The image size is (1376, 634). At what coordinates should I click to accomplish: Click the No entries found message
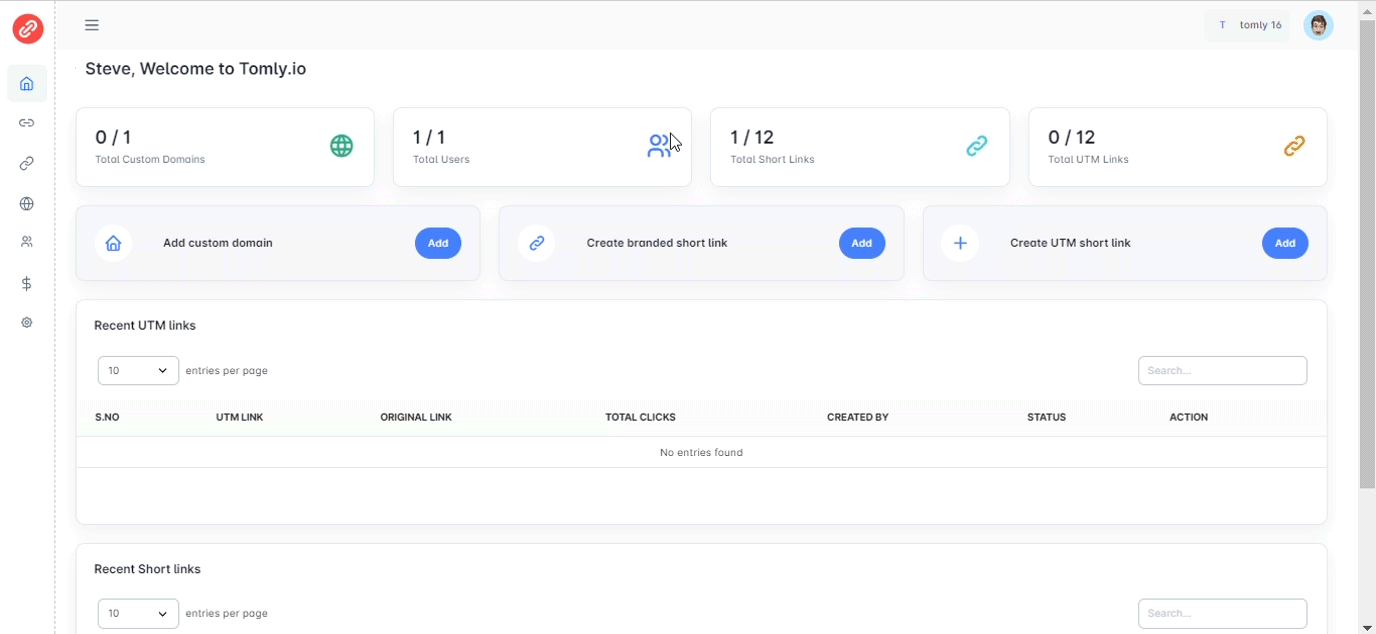point(701,453)
